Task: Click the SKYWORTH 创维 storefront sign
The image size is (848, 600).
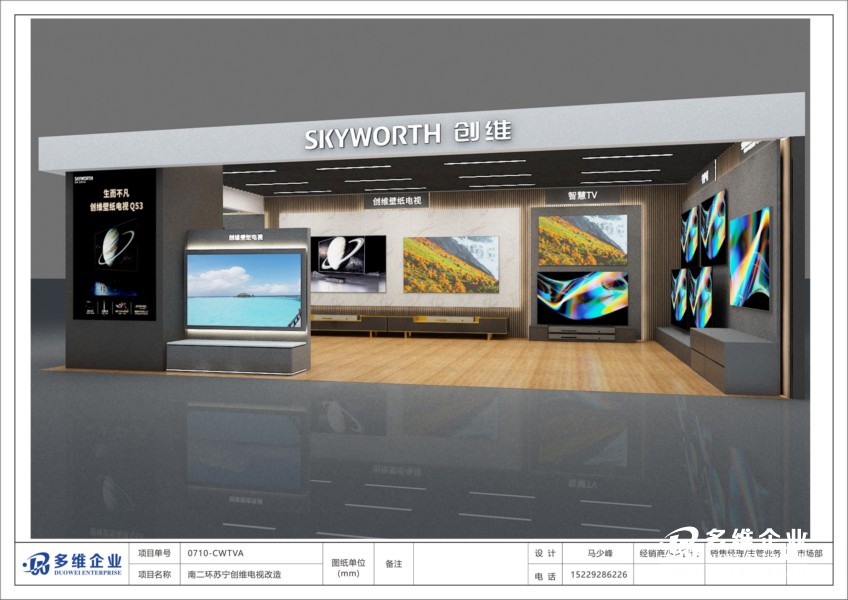Action: (408, 134)
